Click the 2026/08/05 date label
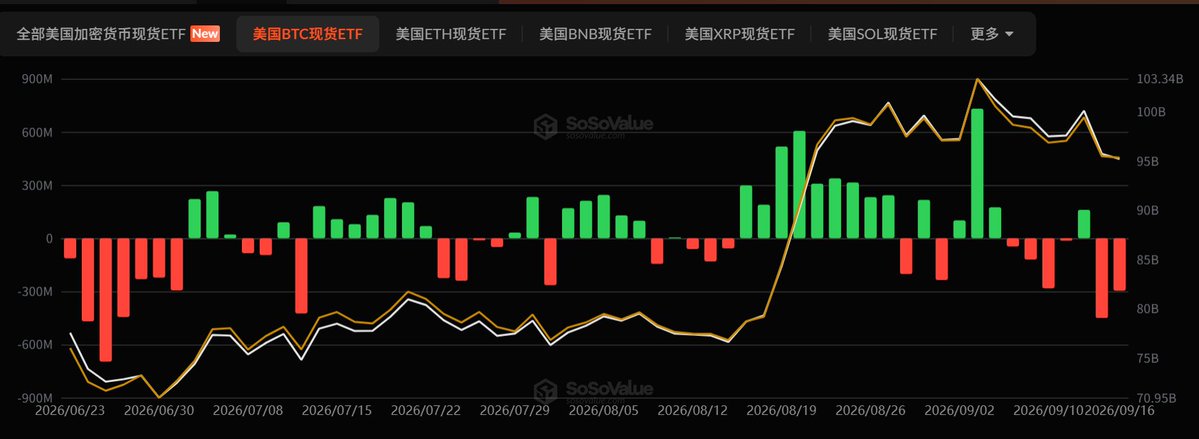Image resolution: width=1199 pixels, height=439 pixels. (603, 410)
